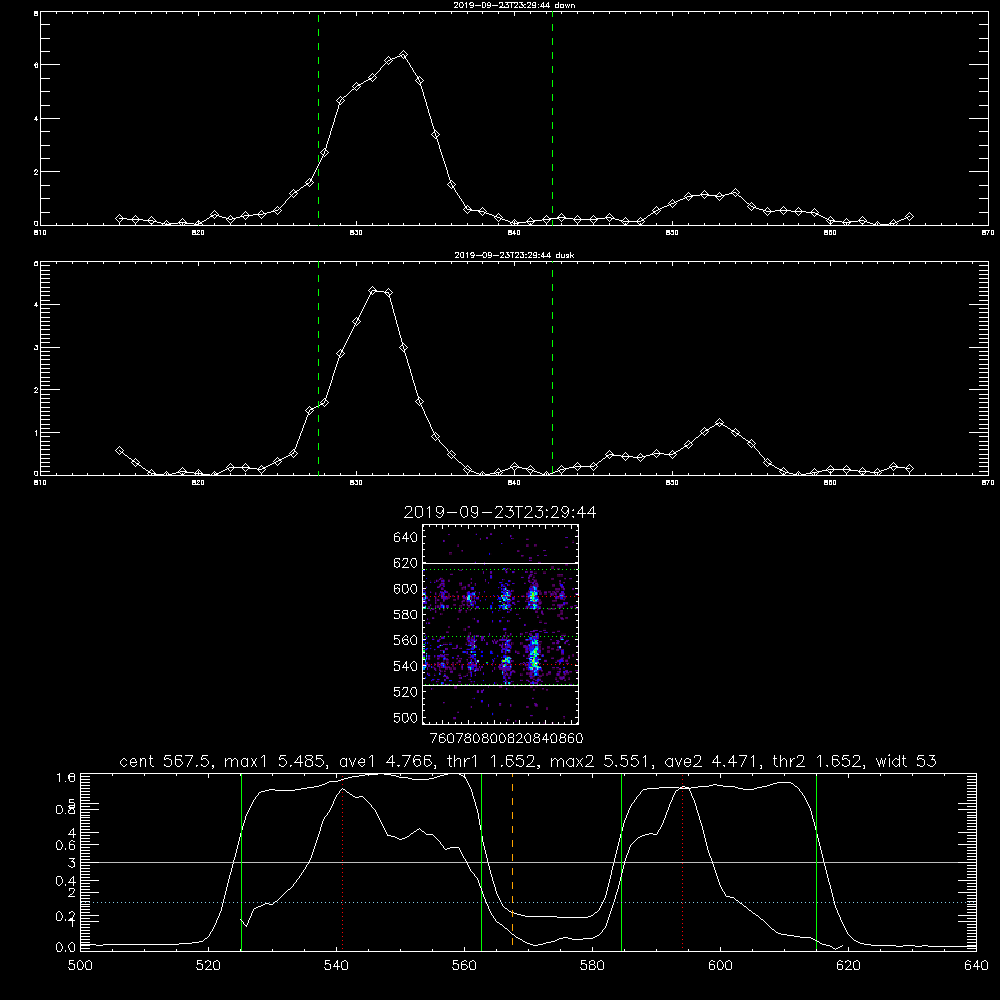Click the 'widt 53' value

click(x=906, y=761)
